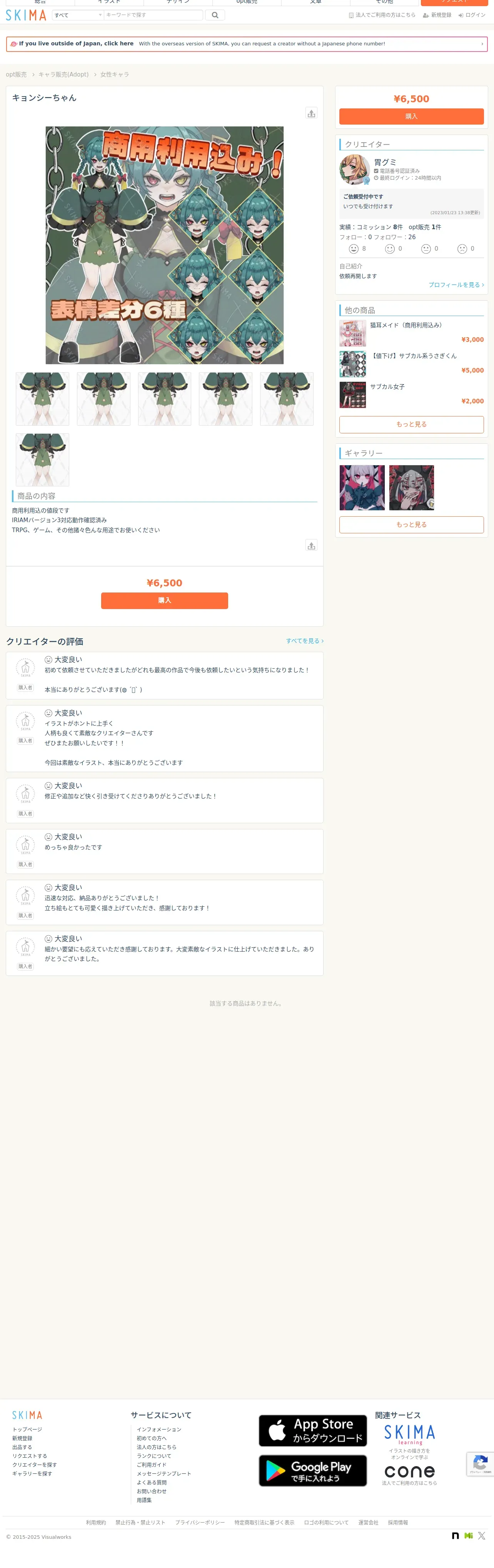Open the すべて category dropdown in search bar

(x=77, y=15)
